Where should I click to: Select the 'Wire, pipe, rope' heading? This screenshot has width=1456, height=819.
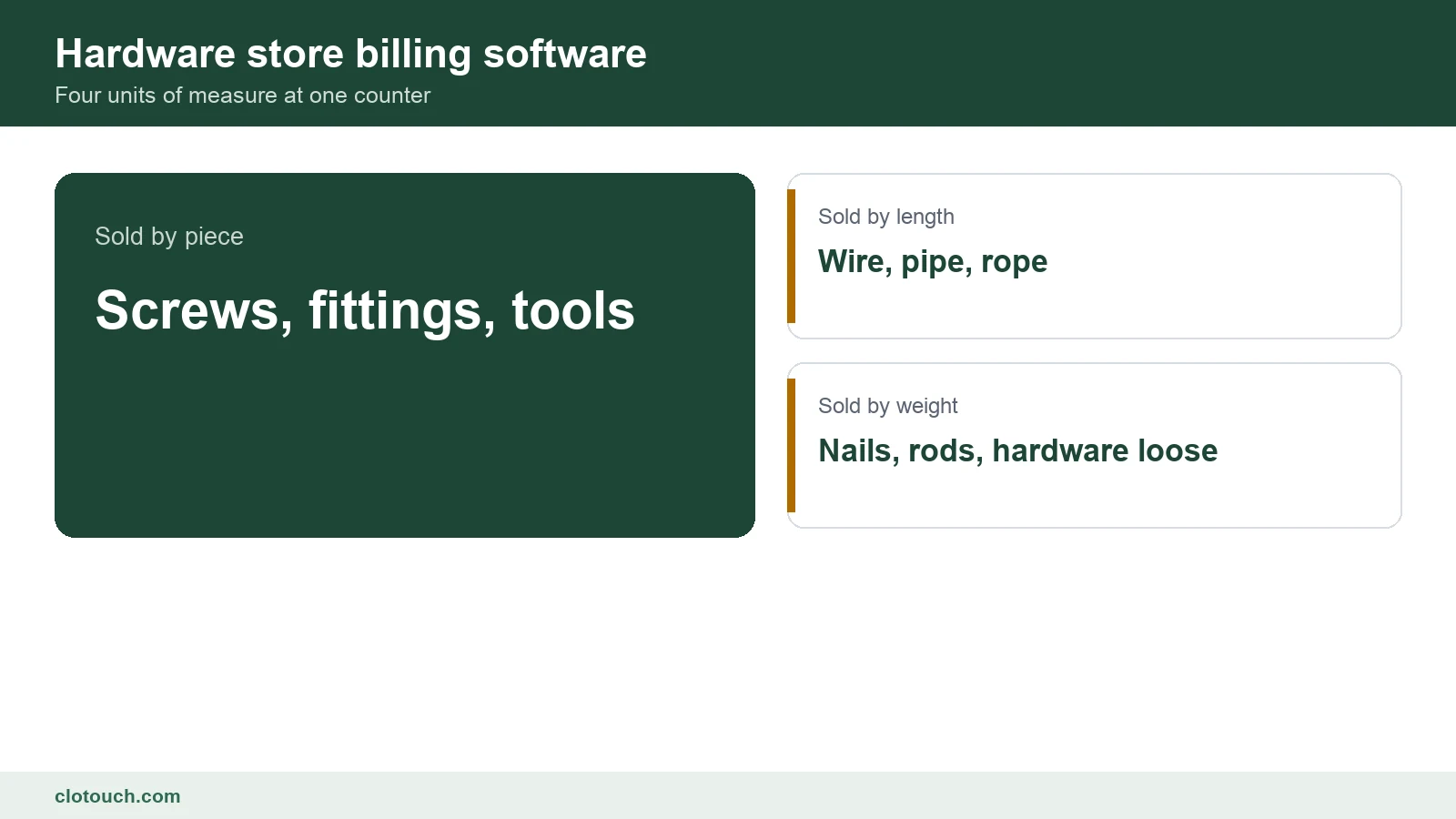[933, 262]
